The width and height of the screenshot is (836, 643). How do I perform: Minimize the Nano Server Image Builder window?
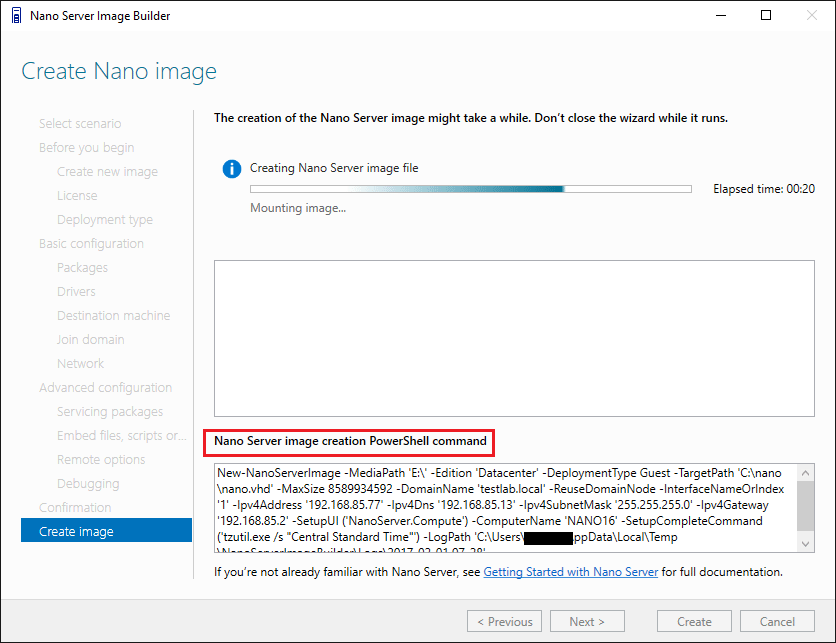coord(720,15)
